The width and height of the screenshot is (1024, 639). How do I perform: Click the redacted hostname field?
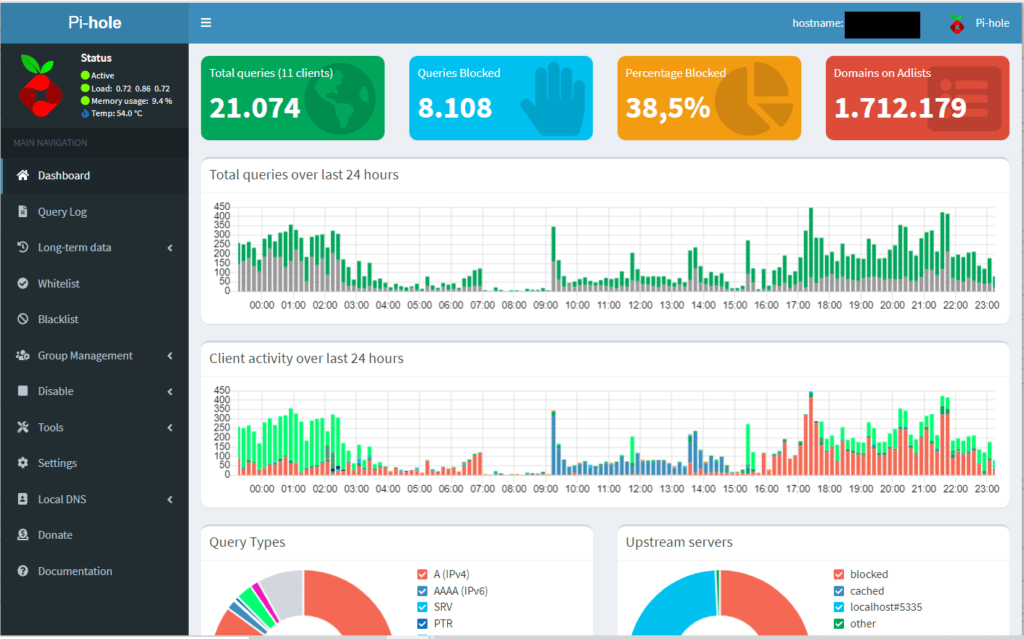click(x=882, y=25)
